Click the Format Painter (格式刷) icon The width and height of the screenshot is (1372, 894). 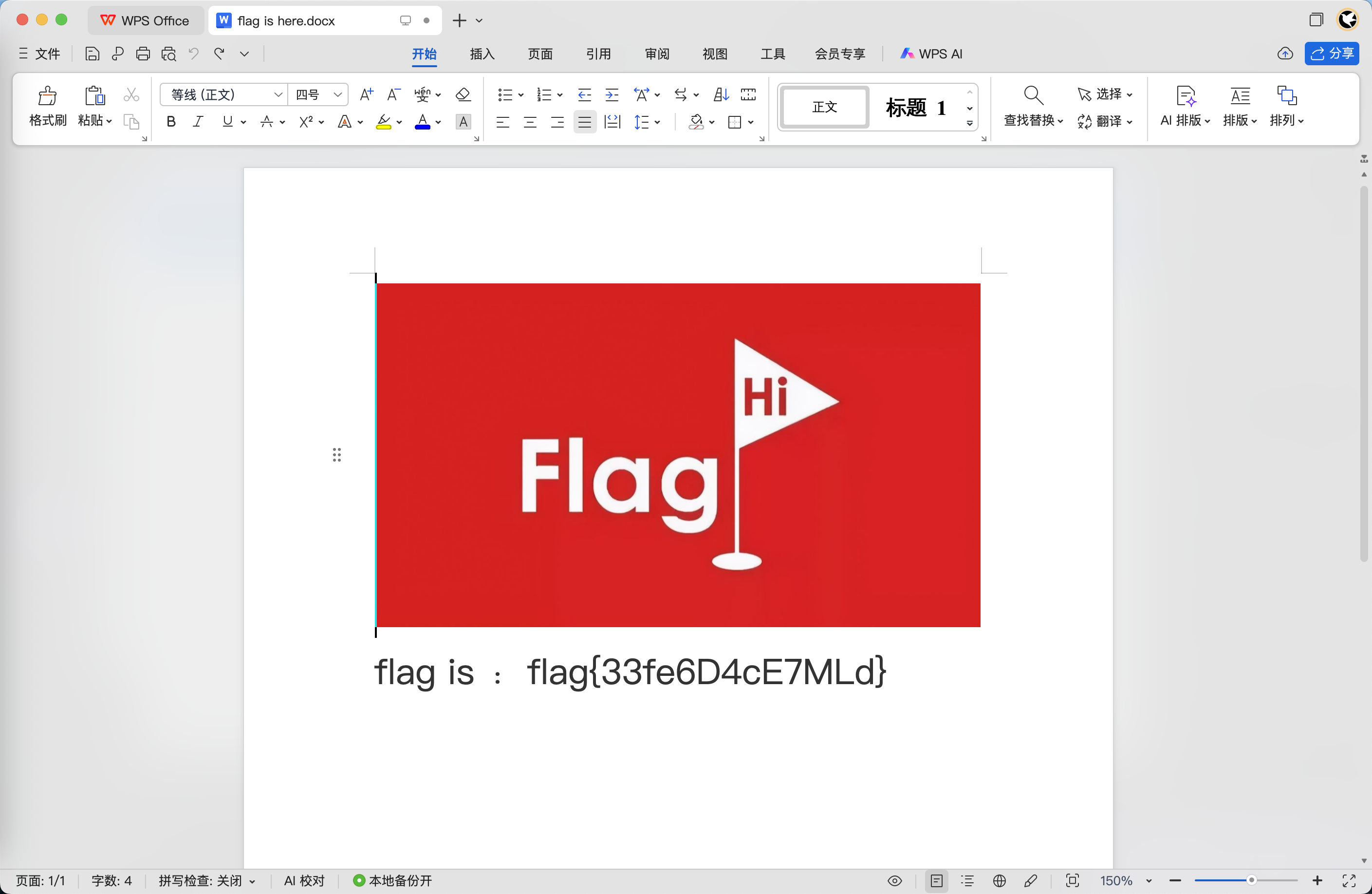click(x=48, y=96)
